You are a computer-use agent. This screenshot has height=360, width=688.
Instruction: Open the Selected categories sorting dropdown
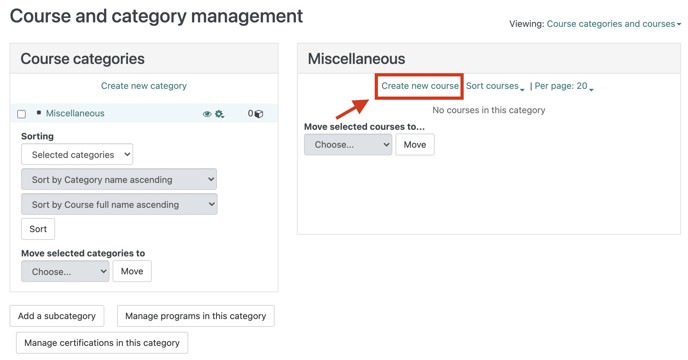77,155
